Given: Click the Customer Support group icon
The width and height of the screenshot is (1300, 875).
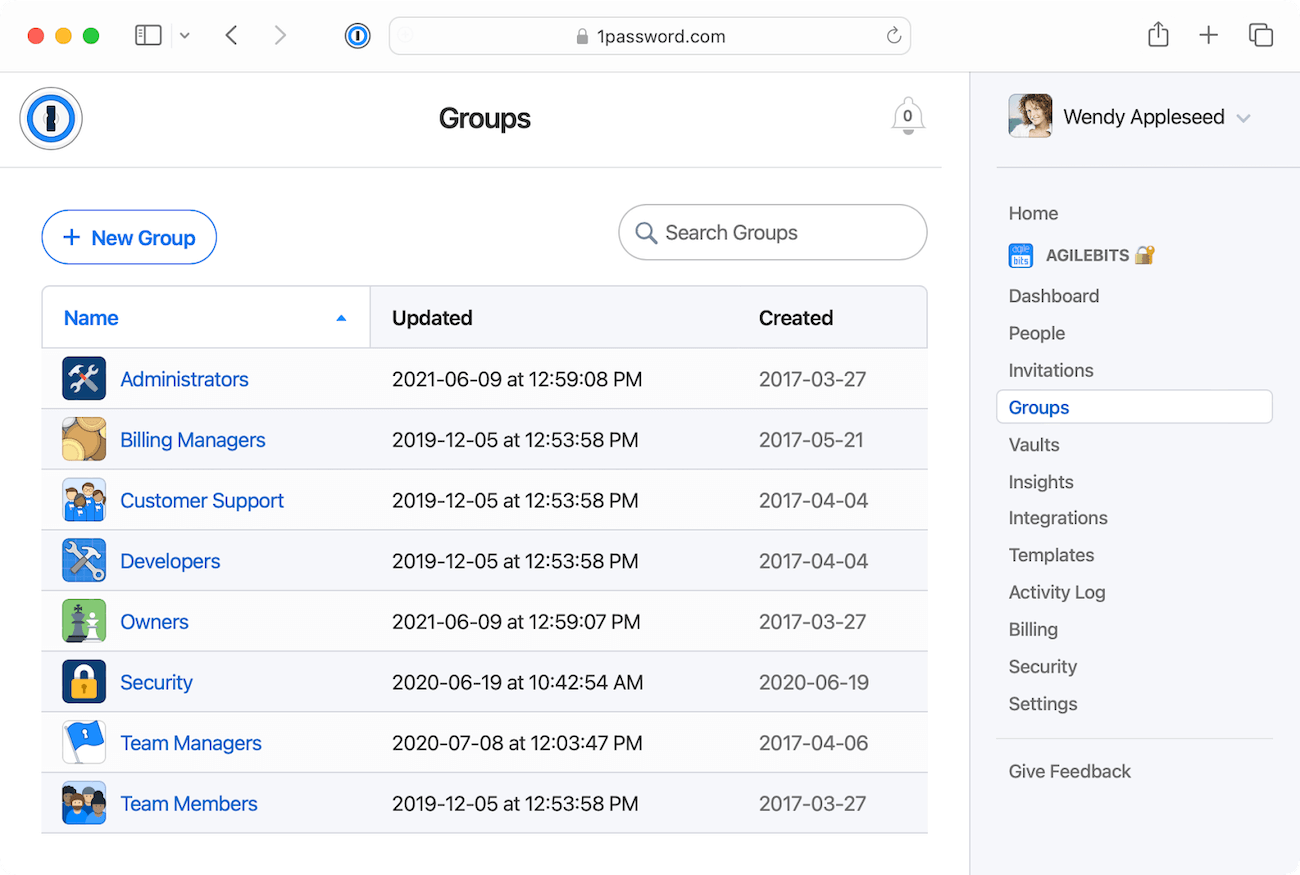Looking at the screenshot, I should pos(84,500).
